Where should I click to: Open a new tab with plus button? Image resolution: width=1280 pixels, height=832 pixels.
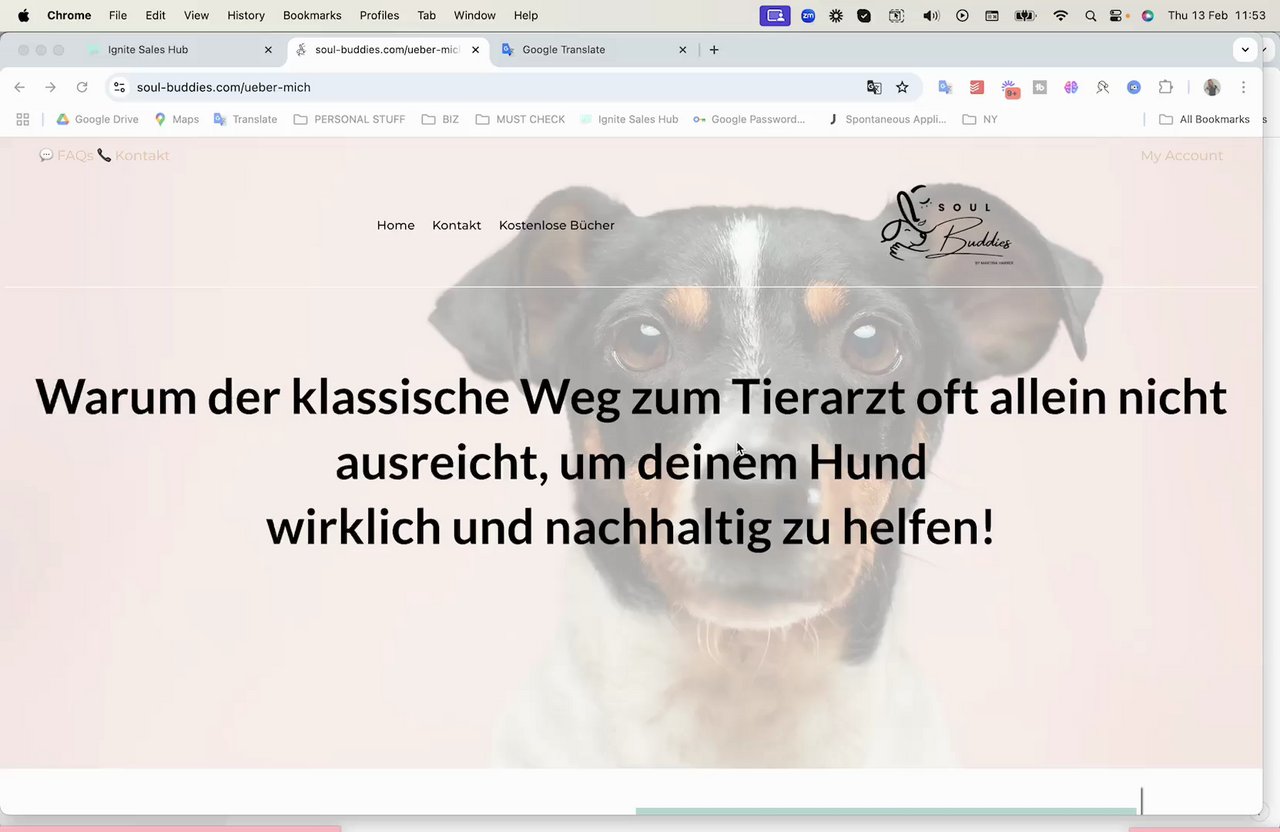click(x=714, y=49)
